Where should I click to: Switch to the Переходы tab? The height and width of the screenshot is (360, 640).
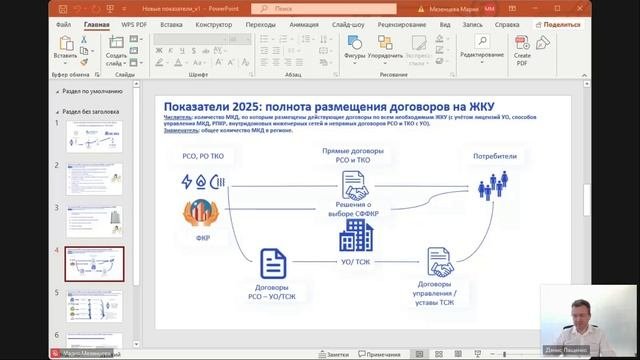260,24
